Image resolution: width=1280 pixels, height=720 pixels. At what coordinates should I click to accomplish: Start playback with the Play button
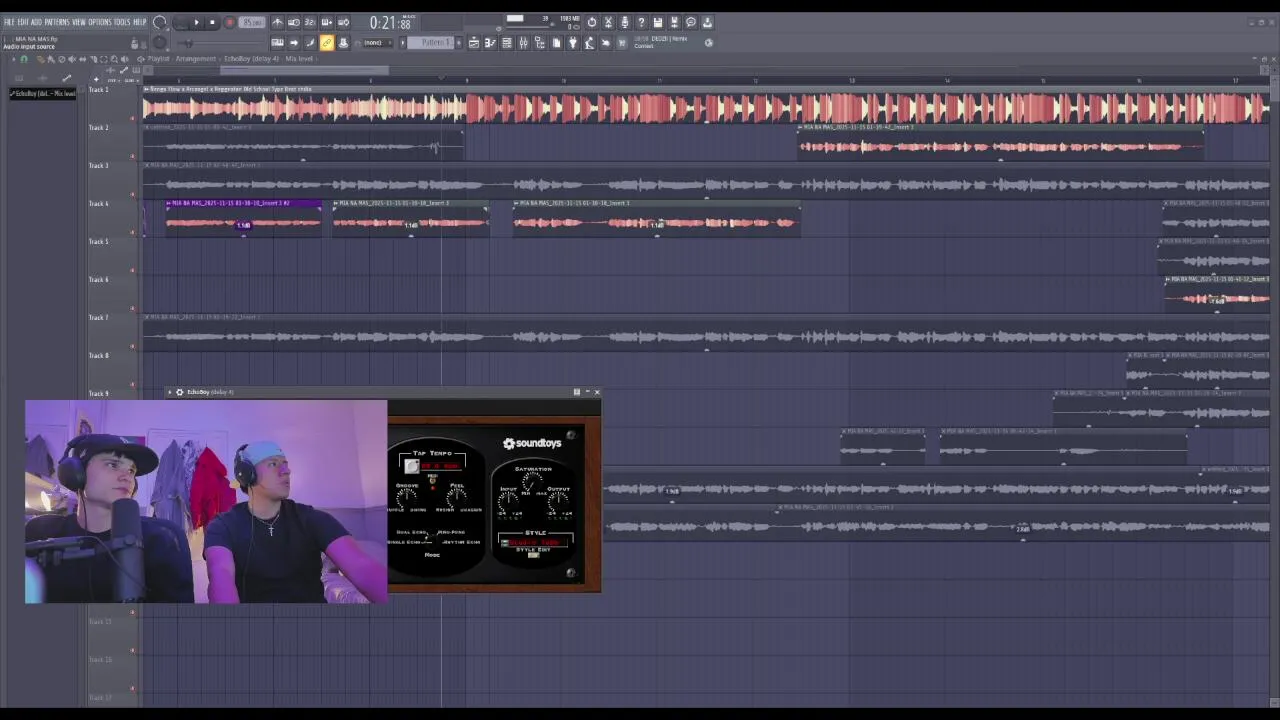[x=197, y=22]
